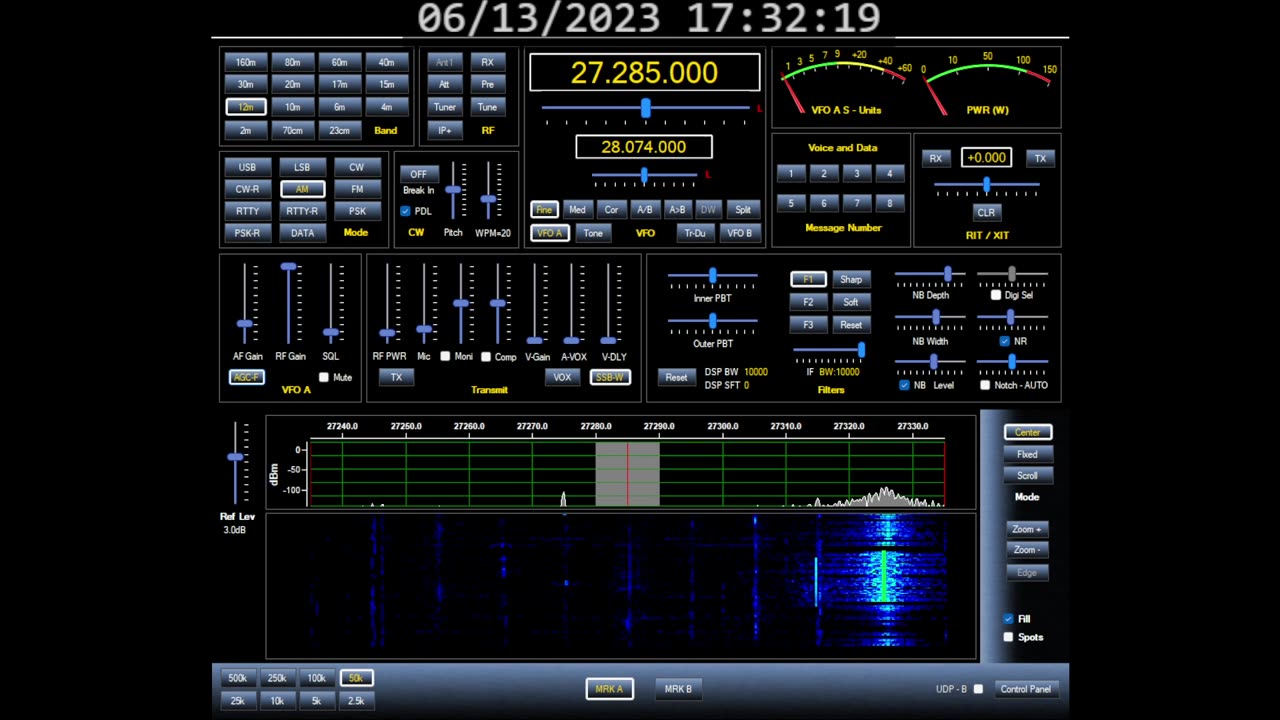Click Zoom + on the scope
Image resolution: width=1280 pixels, height=720 pixels.
click(1027, 529)
